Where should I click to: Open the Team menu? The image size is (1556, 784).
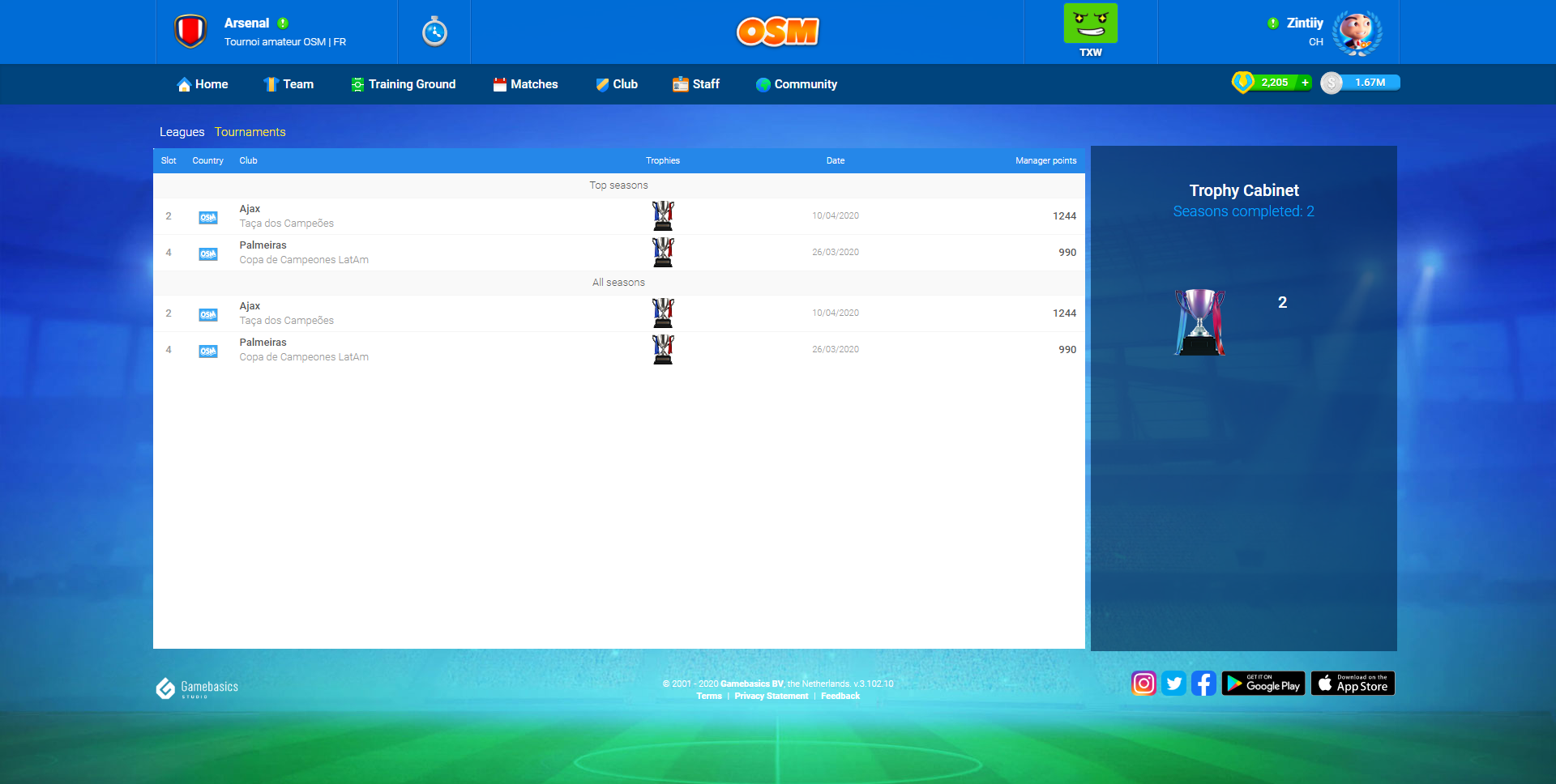point(289,84)
